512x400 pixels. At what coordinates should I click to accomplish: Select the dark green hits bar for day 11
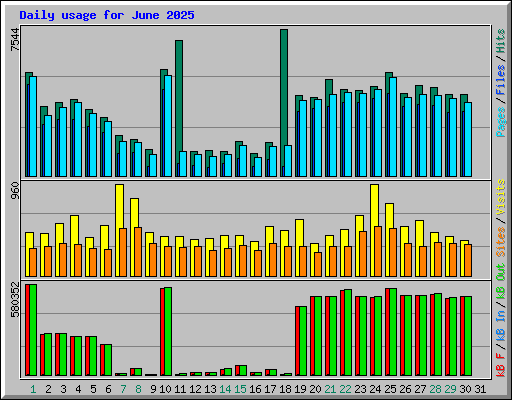[x=179, y=95]
